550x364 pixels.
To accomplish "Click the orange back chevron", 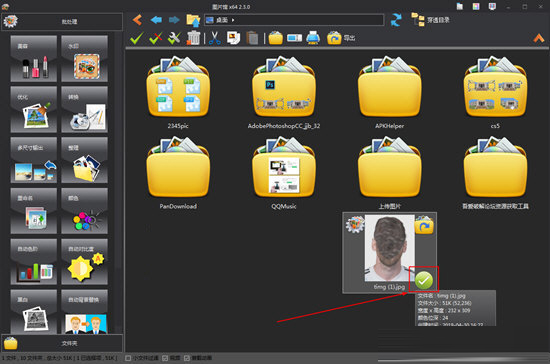I will tap(137, 20).
